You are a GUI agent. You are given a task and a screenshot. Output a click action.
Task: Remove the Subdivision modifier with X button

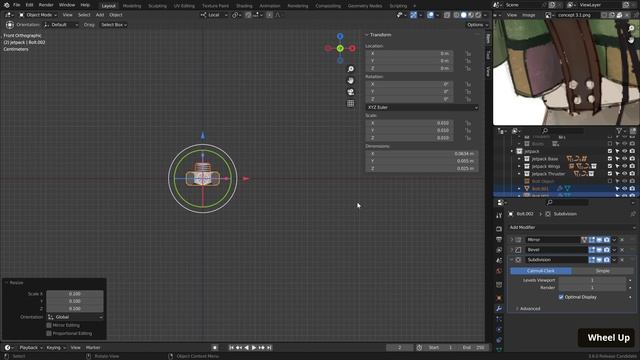[622, 260]
